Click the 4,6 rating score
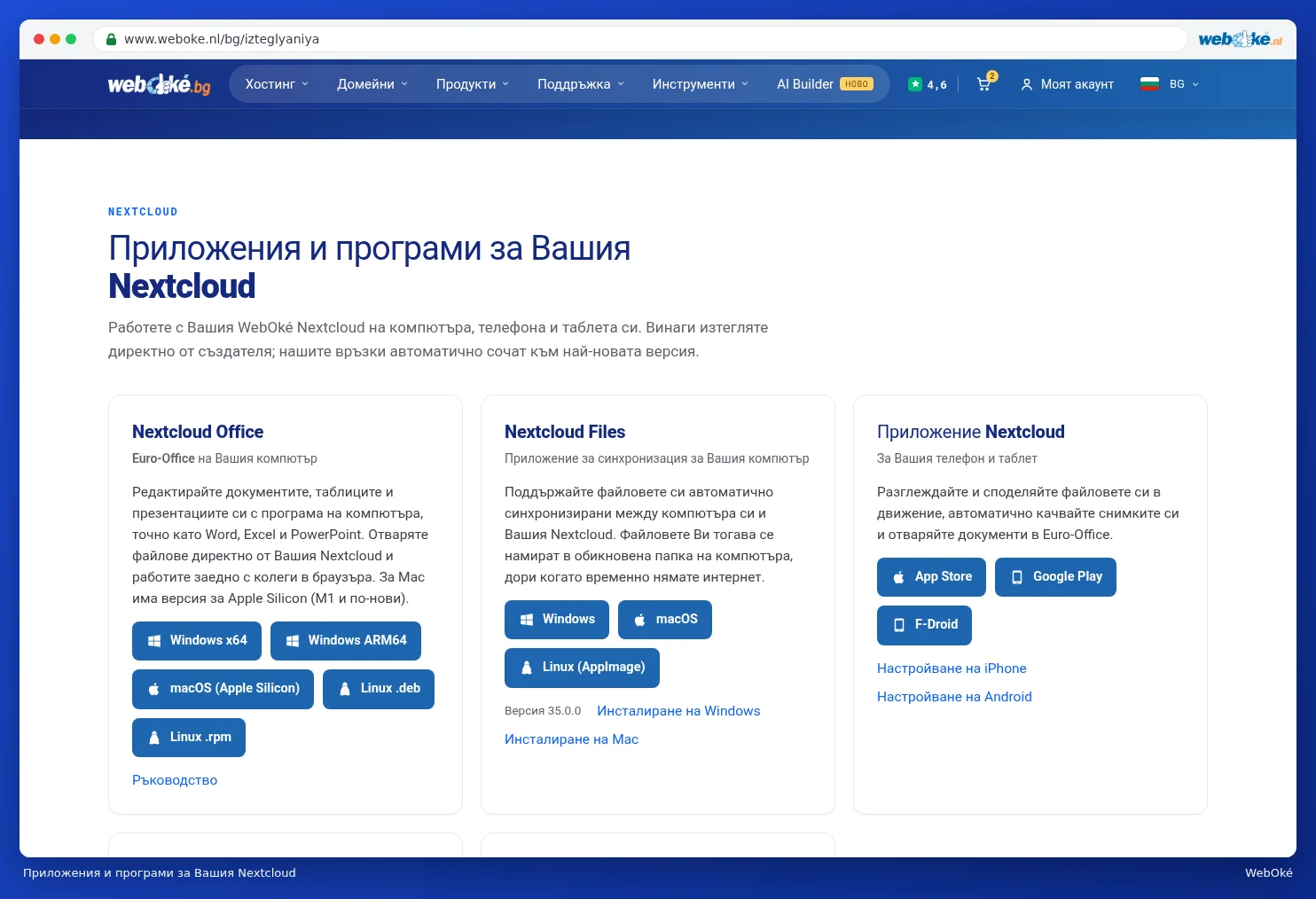The image size is (1316, 899). click(x=937, y=85)
